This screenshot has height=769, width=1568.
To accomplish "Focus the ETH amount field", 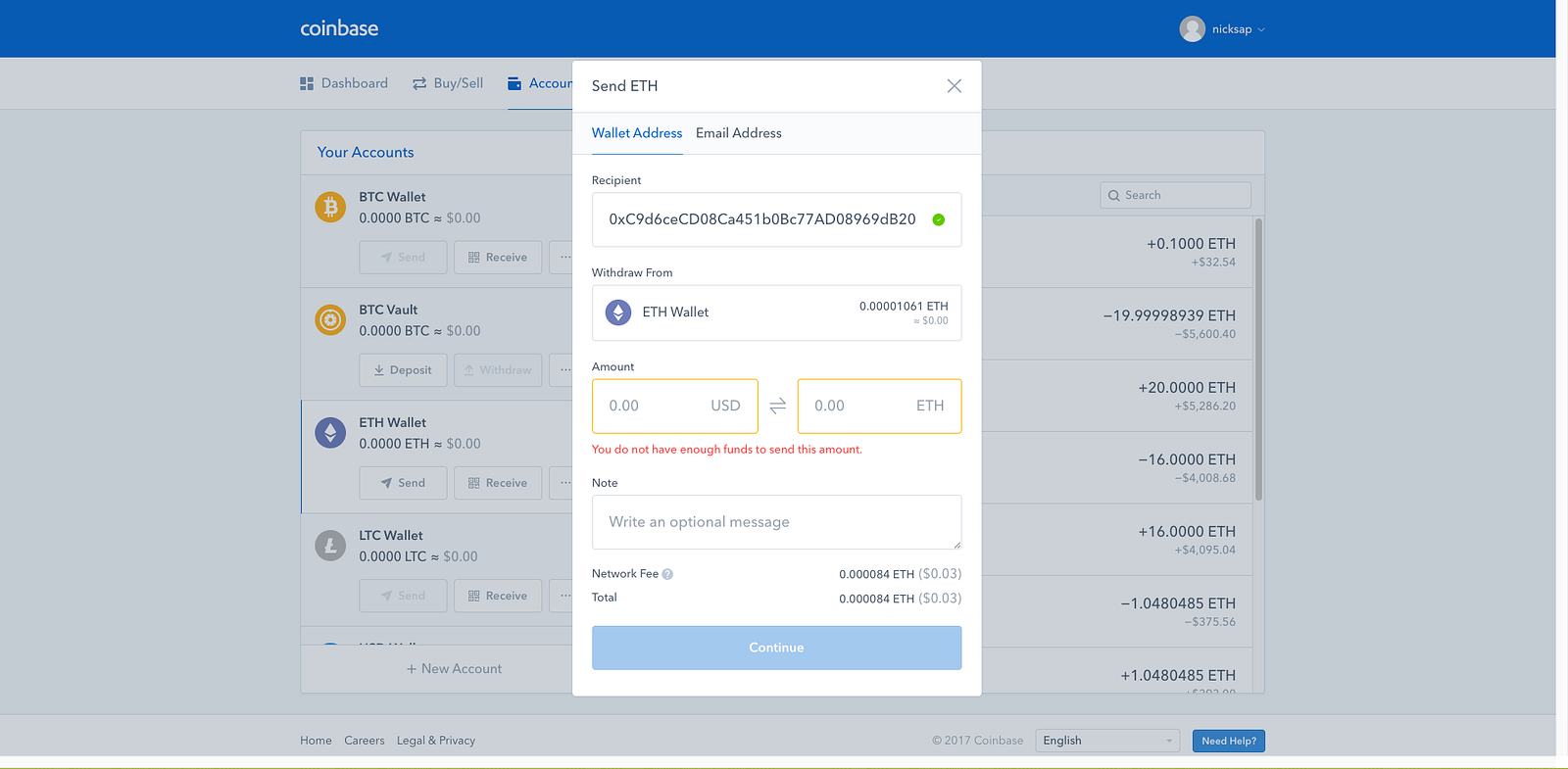I will coord(879,406).
